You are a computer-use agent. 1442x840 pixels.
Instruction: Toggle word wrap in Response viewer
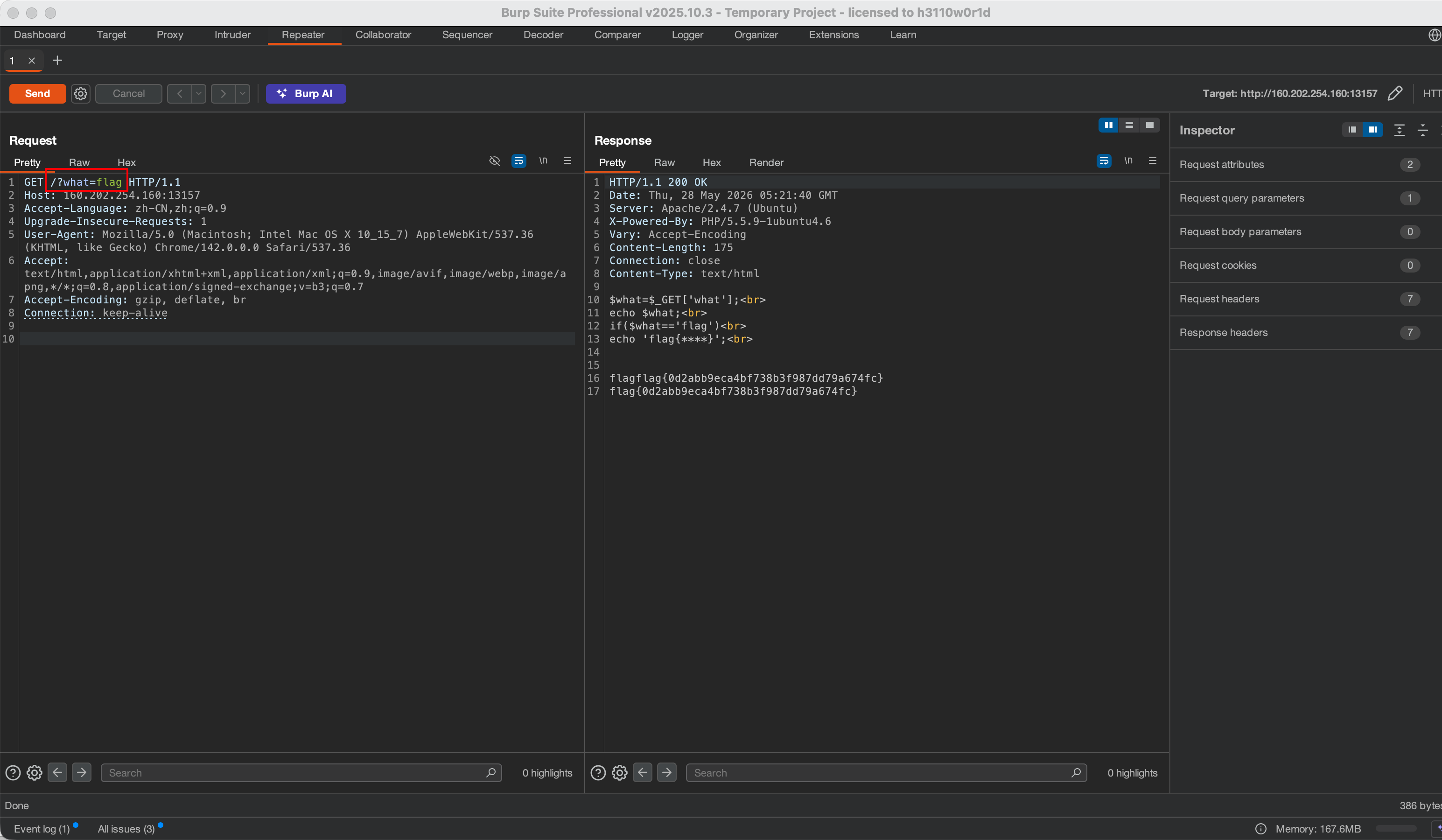pos(1105,161)
